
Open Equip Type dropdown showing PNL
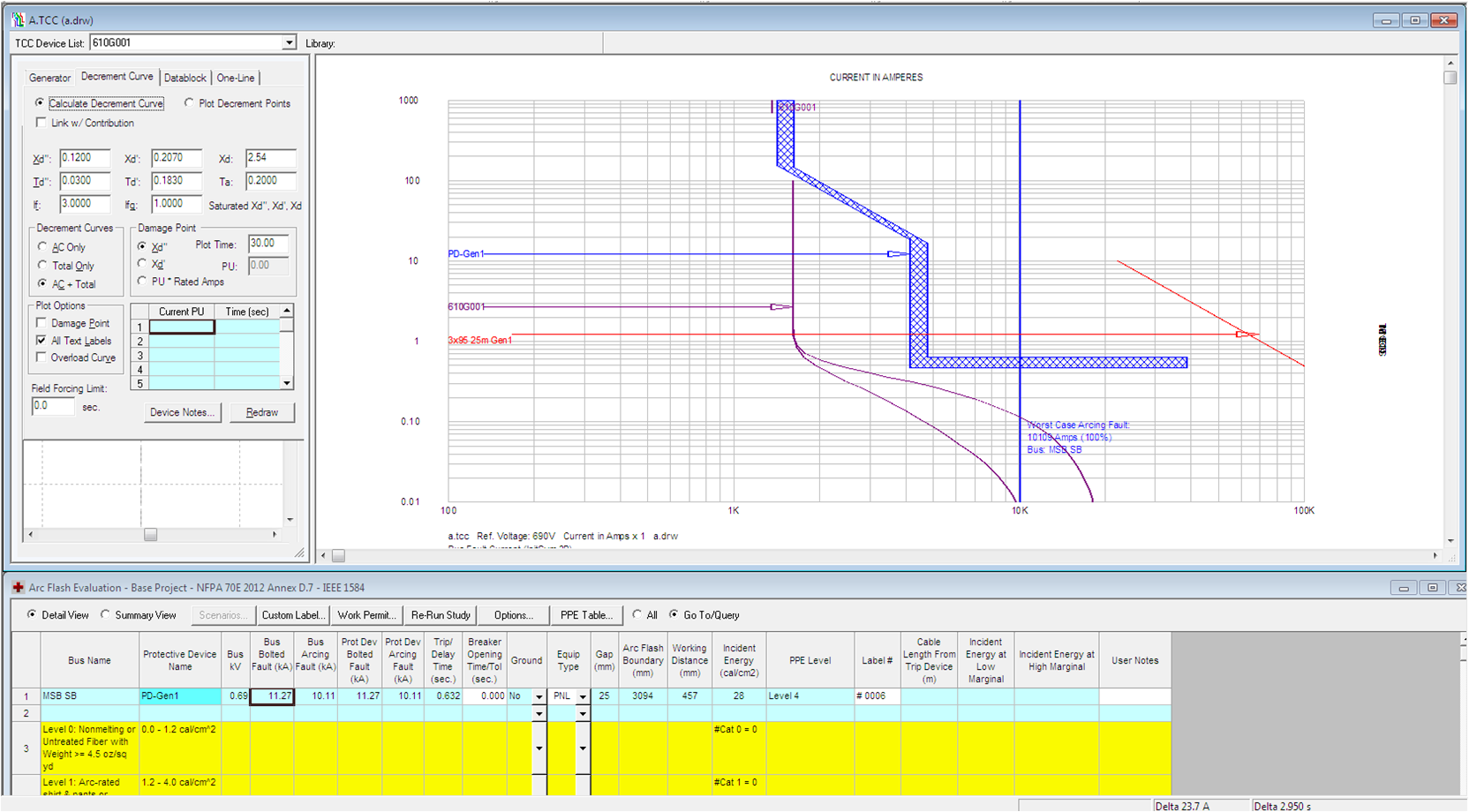(583, 697)
